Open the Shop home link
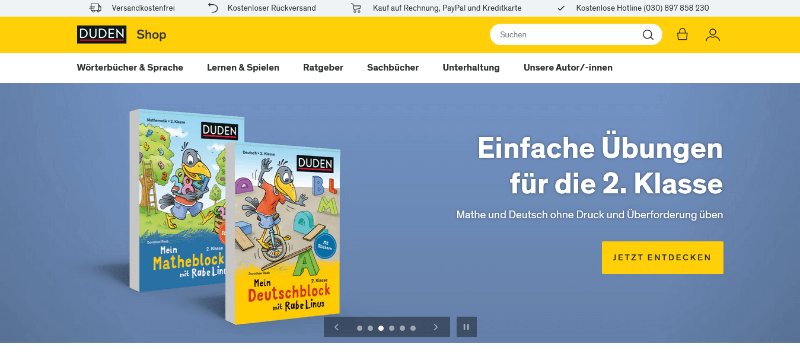 151,35
